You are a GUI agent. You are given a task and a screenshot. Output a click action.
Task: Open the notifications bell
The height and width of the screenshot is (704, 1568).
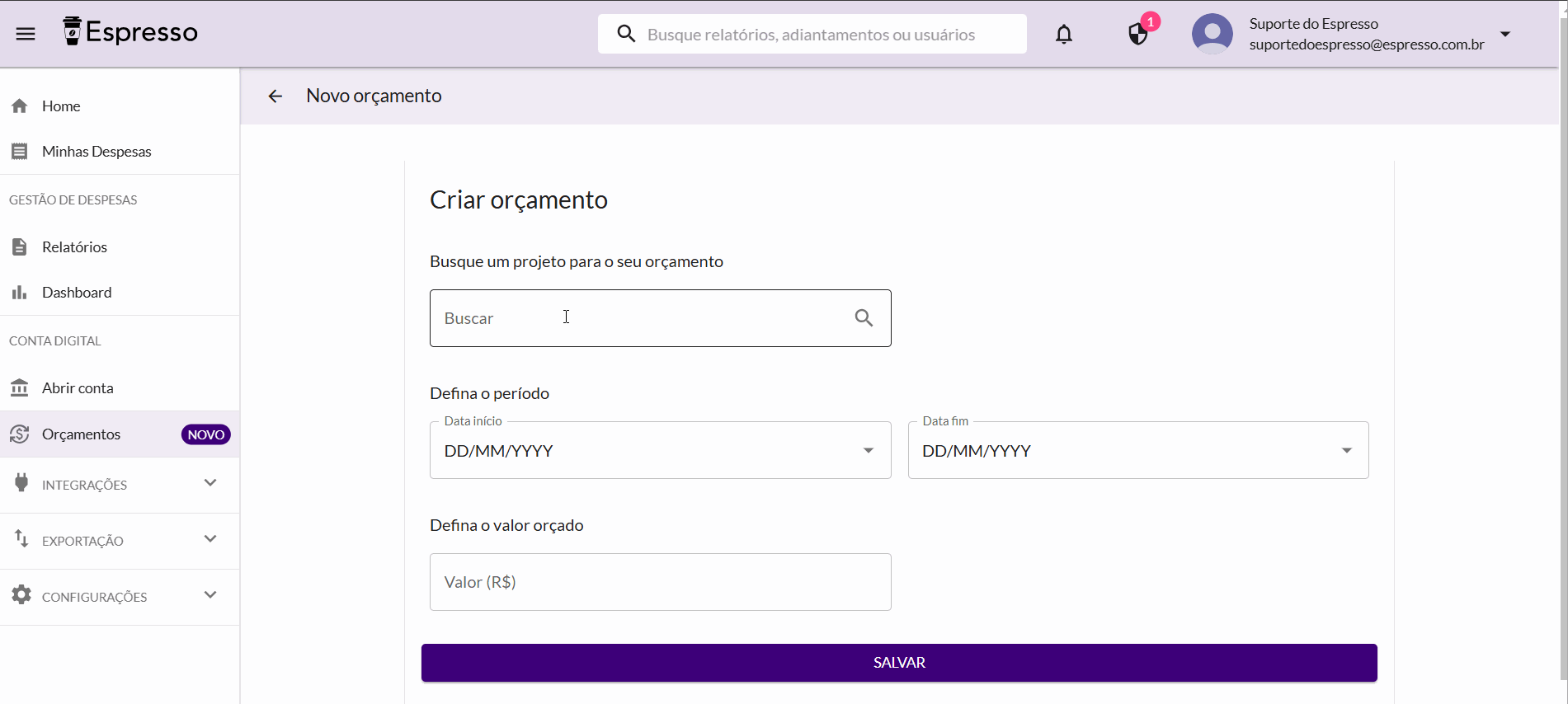(x=1064, y=34)
